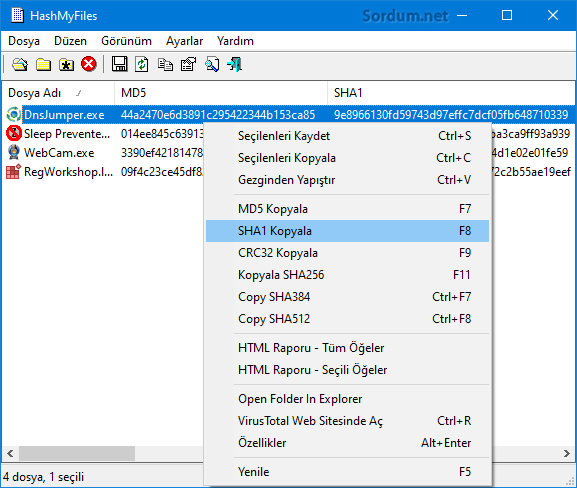Click the Add Folder toolbar icon
This screenshot has width=577, height=488.
click(43, 64)
